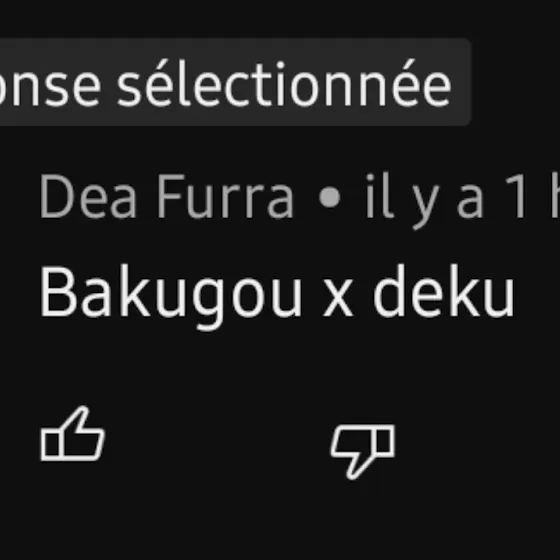
Task: Click the 'x' between Bakugou and deku
Action: 338,299
